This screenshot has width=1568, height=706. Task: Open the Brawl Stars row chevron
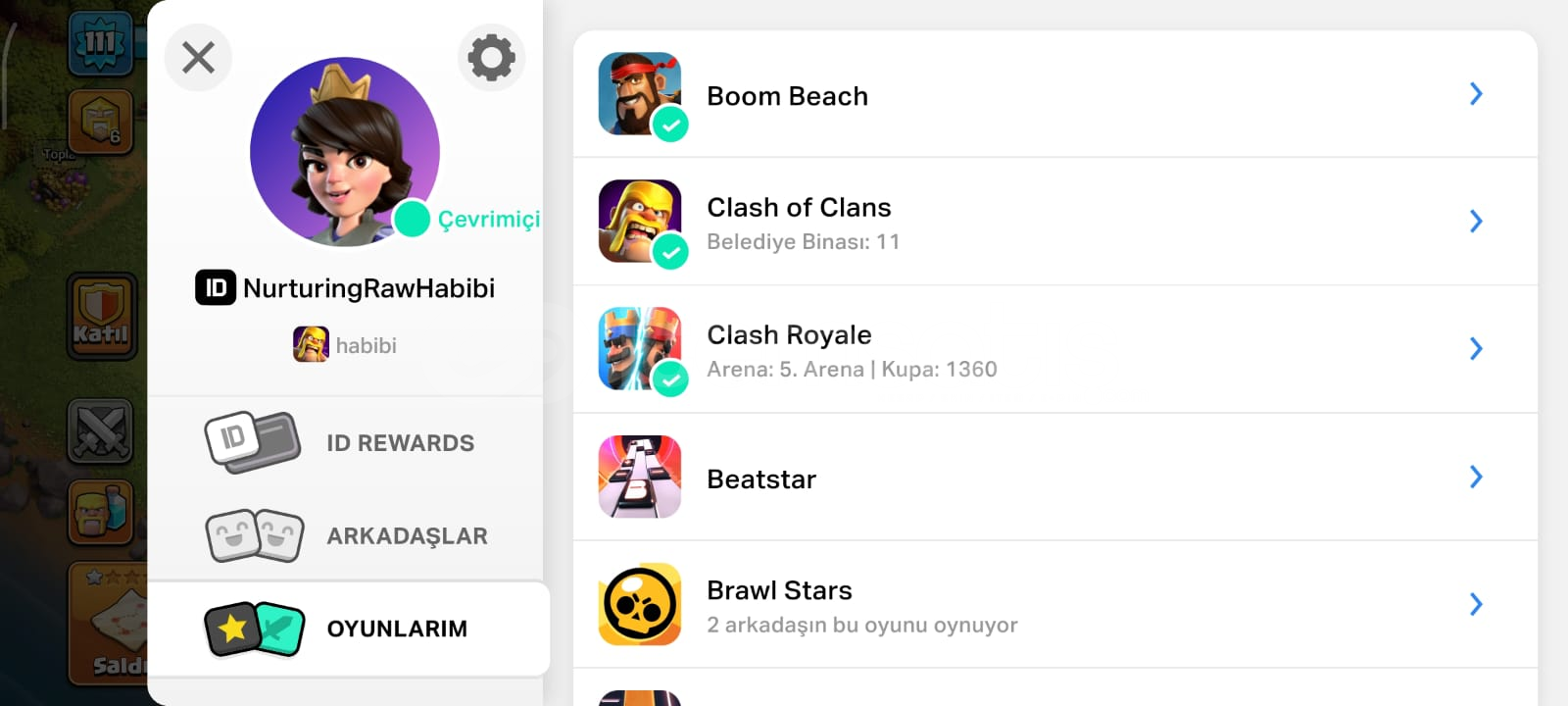[x=1476, y=604]
